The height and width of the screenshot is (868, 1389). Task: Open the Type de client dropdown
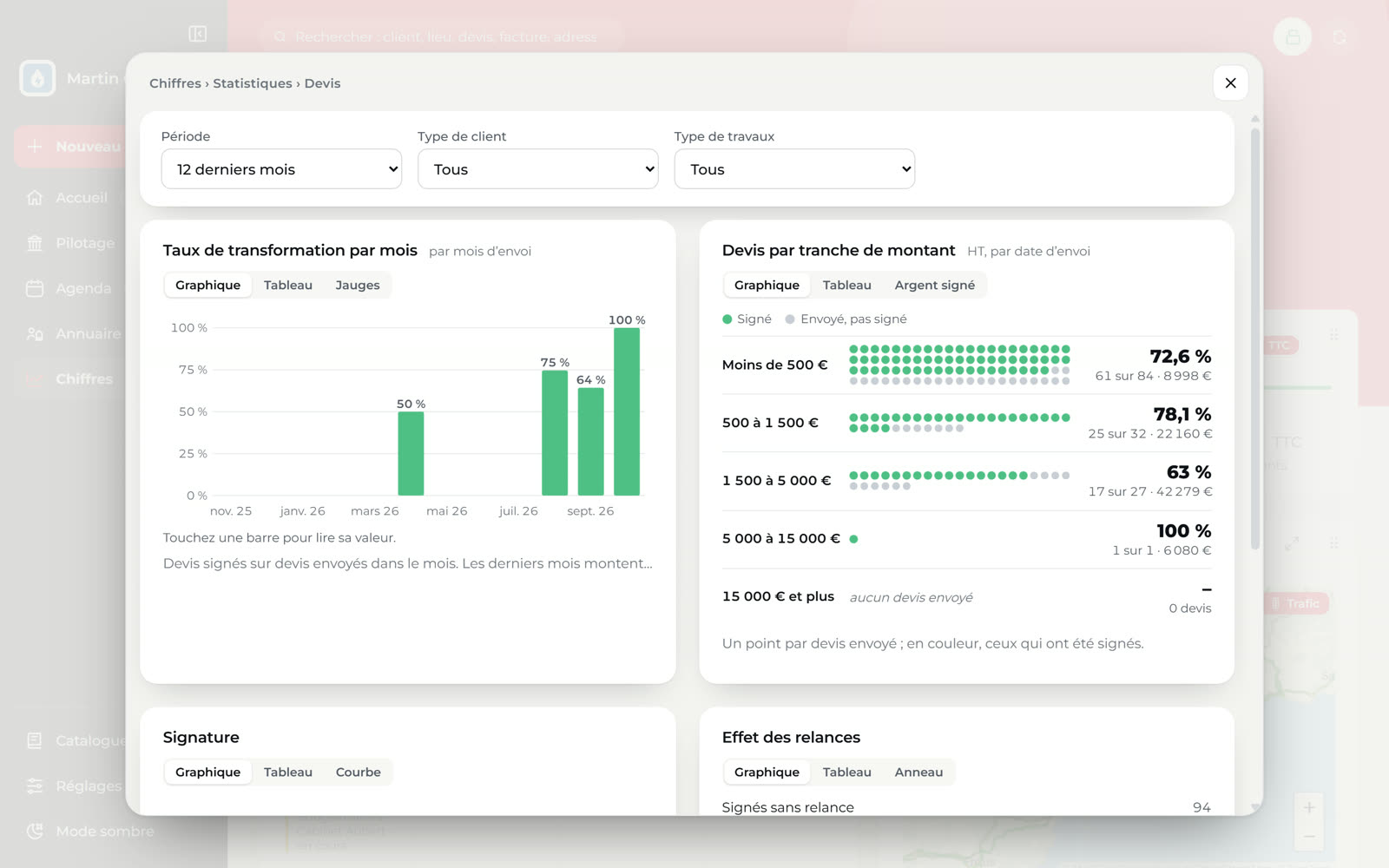coord(537,169)
